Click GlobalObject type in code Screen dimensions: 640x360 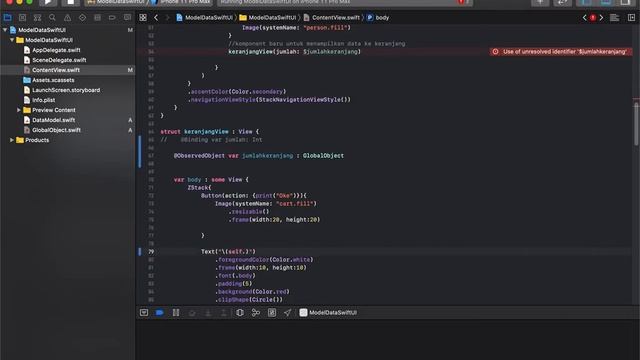coord(323,156)
